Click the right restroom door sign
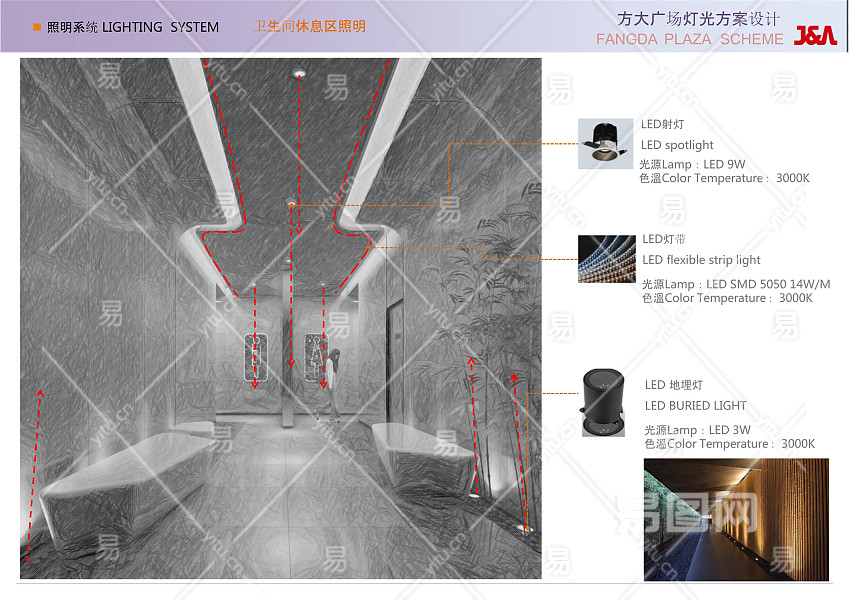The image size is (849, 600). click(316, 356)
